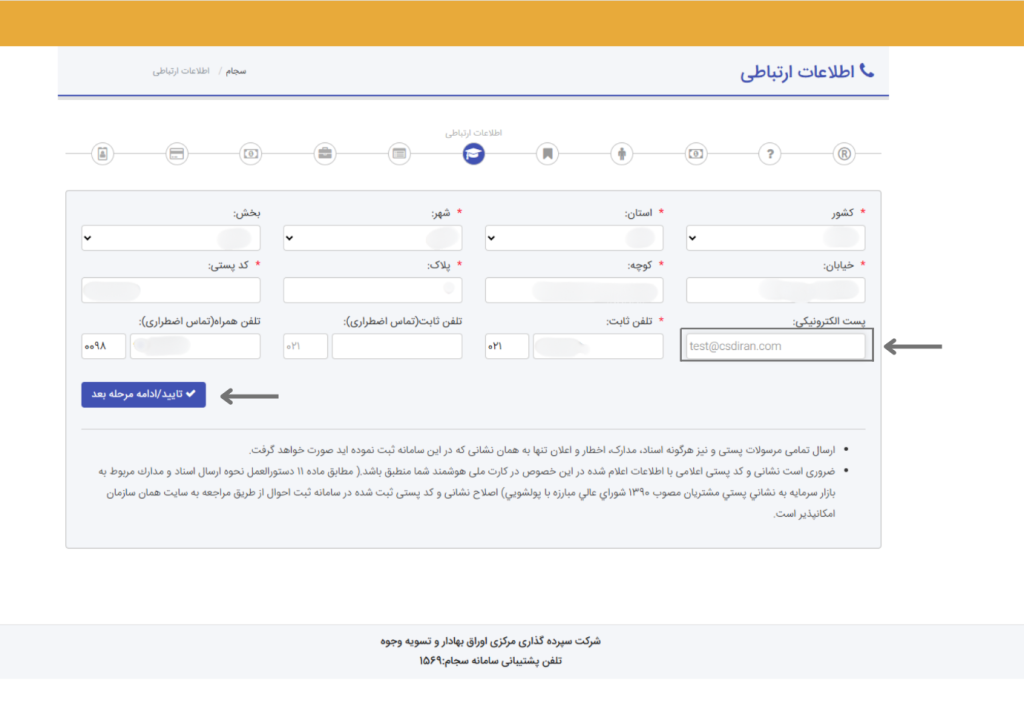Focus the کد پستی postal code field
The height and width of the screenshot is (723, 1024).
pos(171,290)
